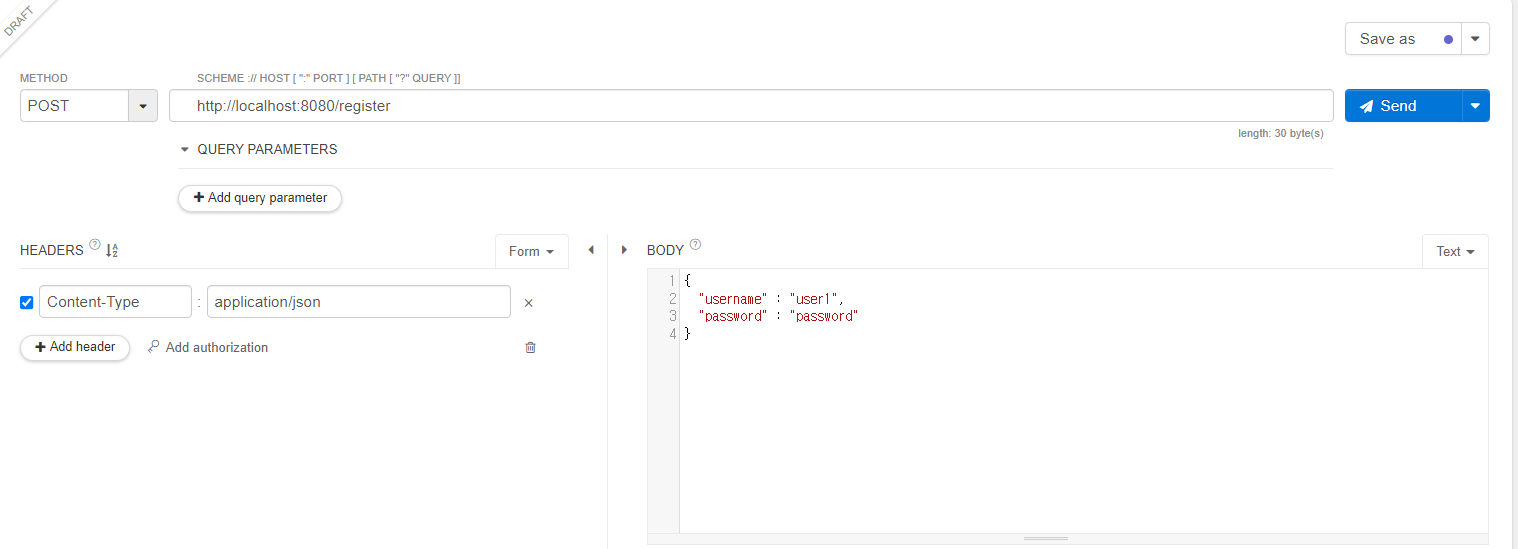1518x549 pixels.
Task: Sort headers alphabetically with the A-Z icon
Action: click(112, 250)
